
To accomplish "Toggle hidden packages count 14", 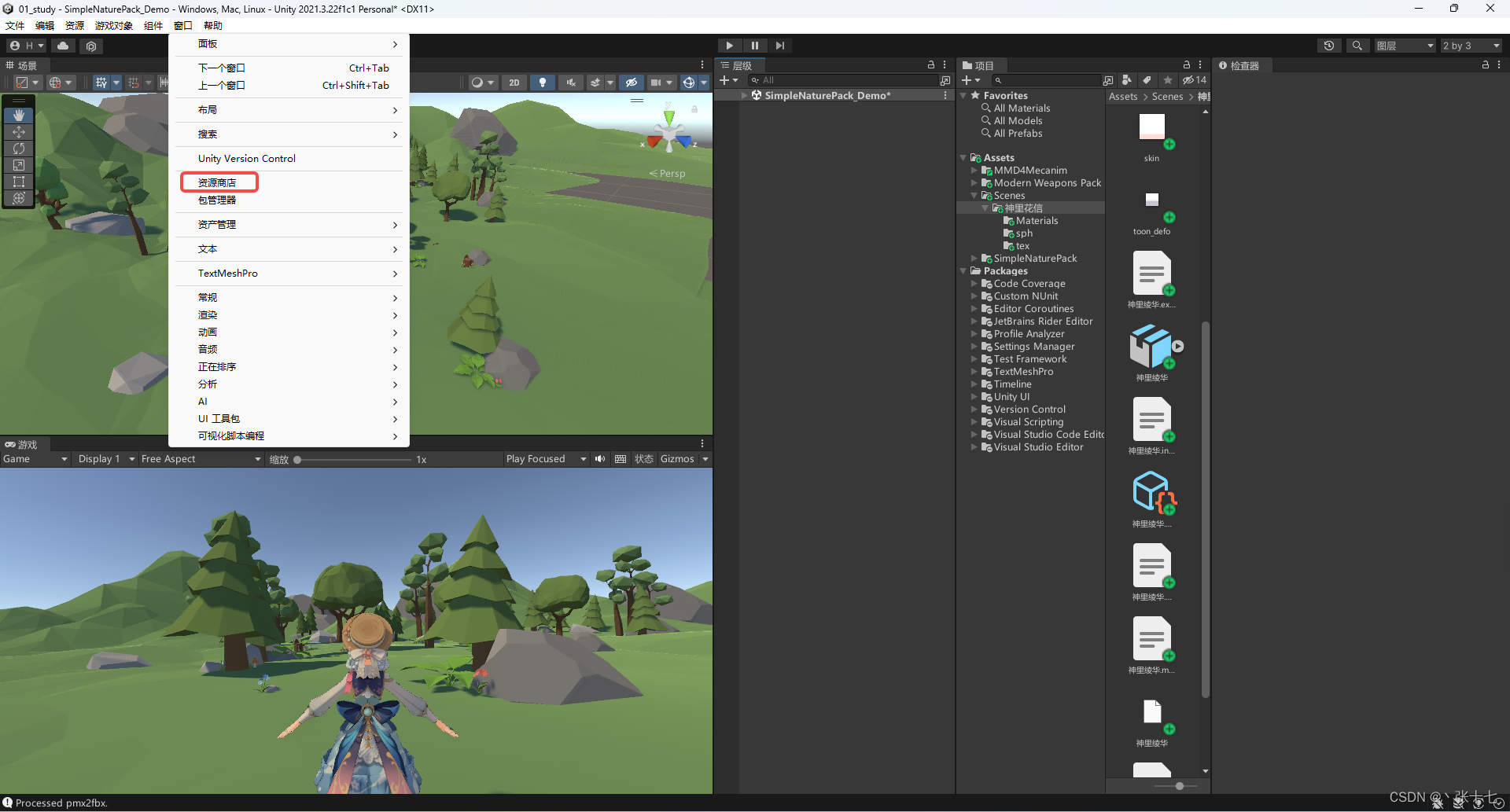I will [1194, 80].
